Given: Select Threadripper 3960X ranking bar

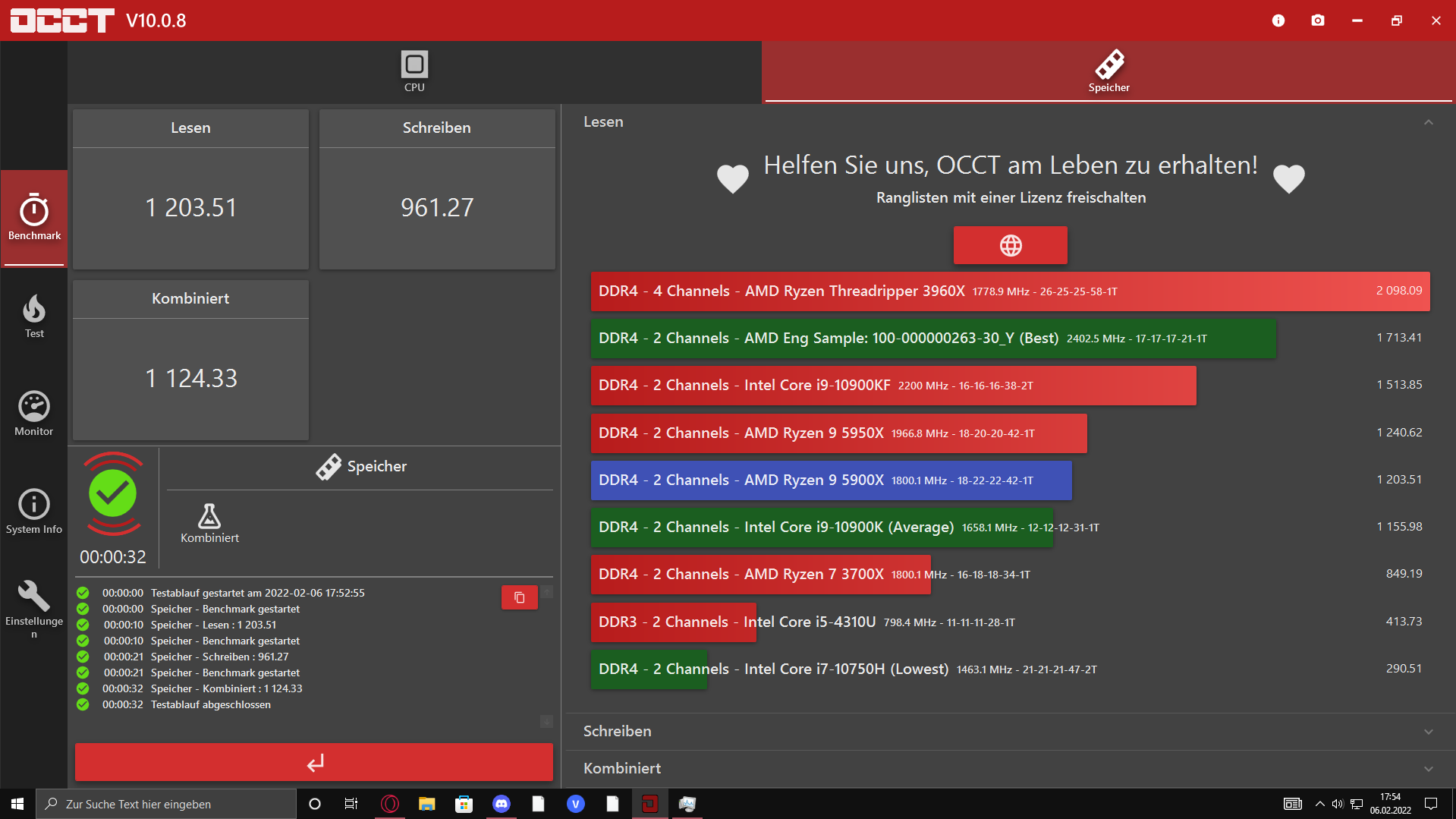Looking at the screenshot, I should pyautogui.click(x=1010, y=291).
